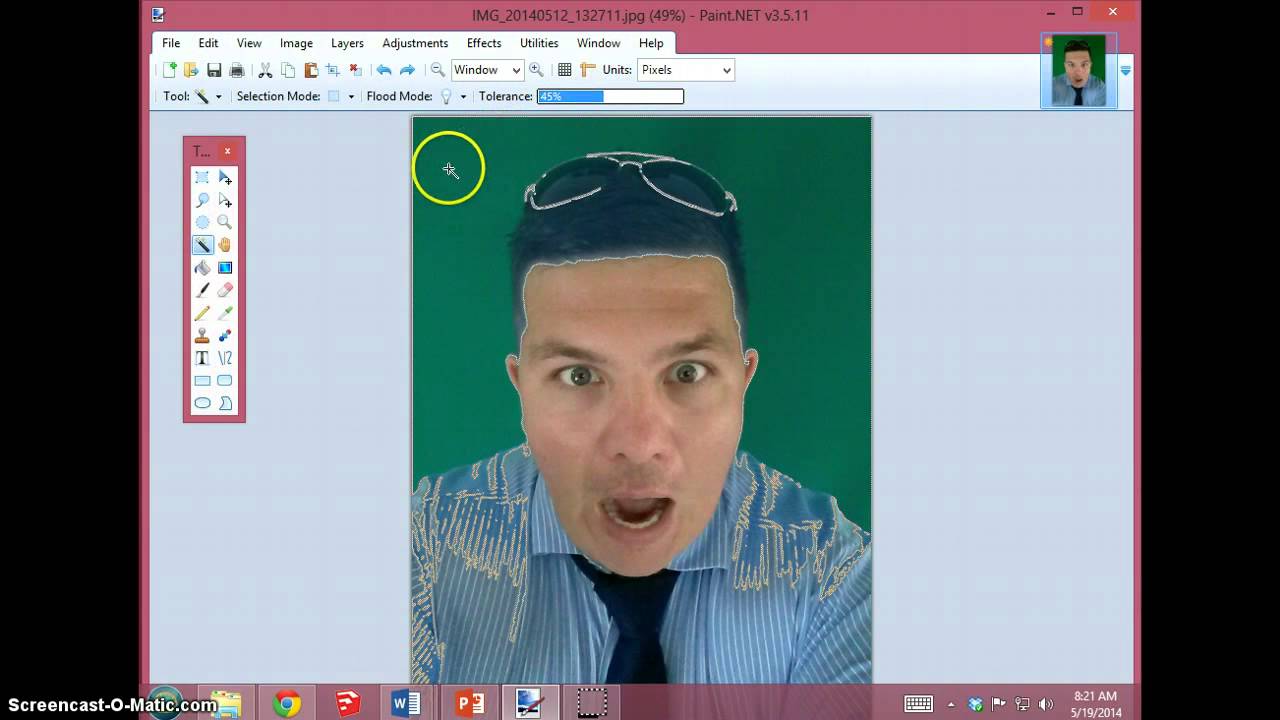This screenshot has width=1280, height=720.
Task: Select the Freeform Shape tool
Action: click(225, 403)
